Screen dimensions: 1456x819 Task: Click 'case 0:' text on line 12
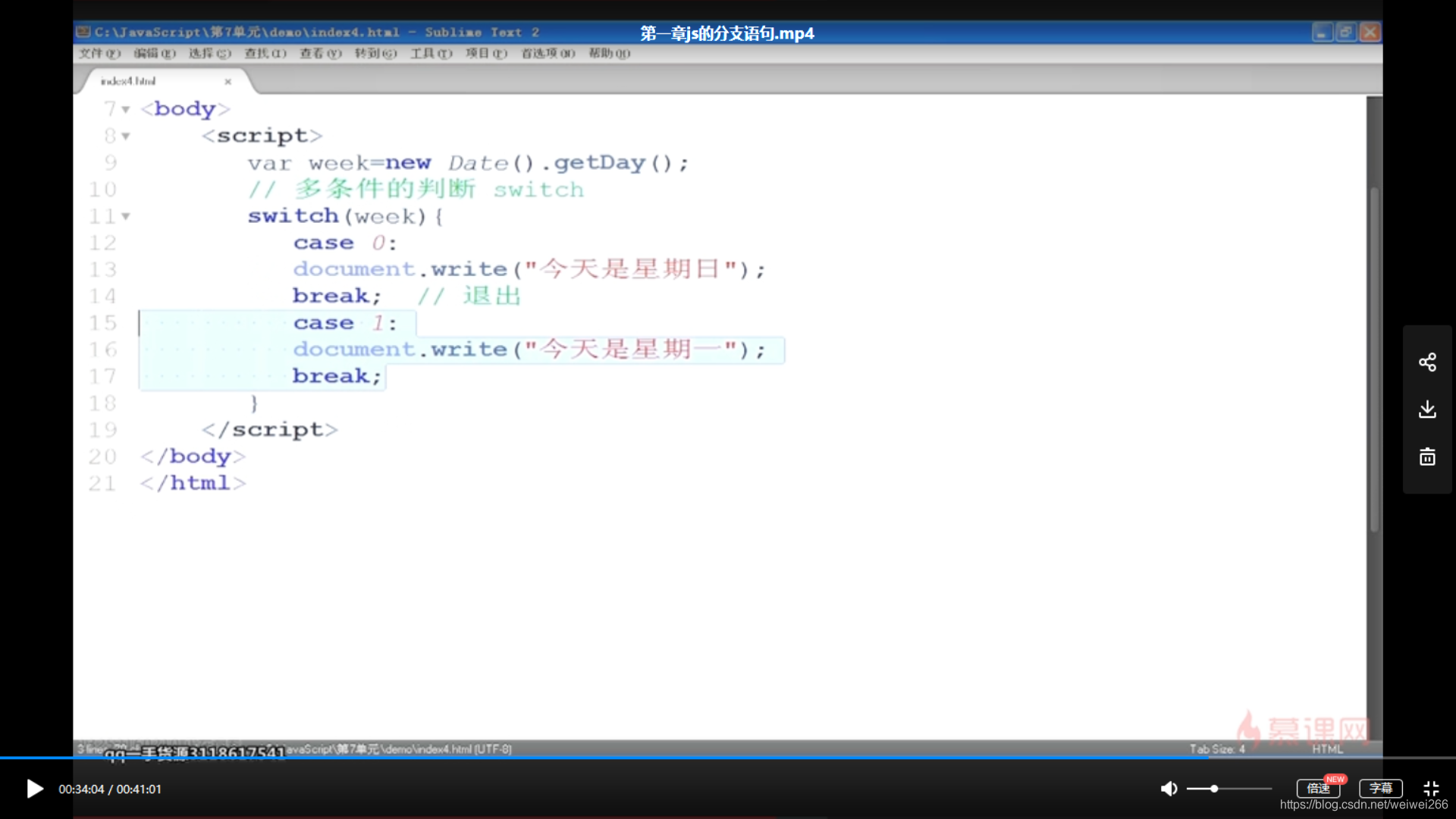(345, 243)
